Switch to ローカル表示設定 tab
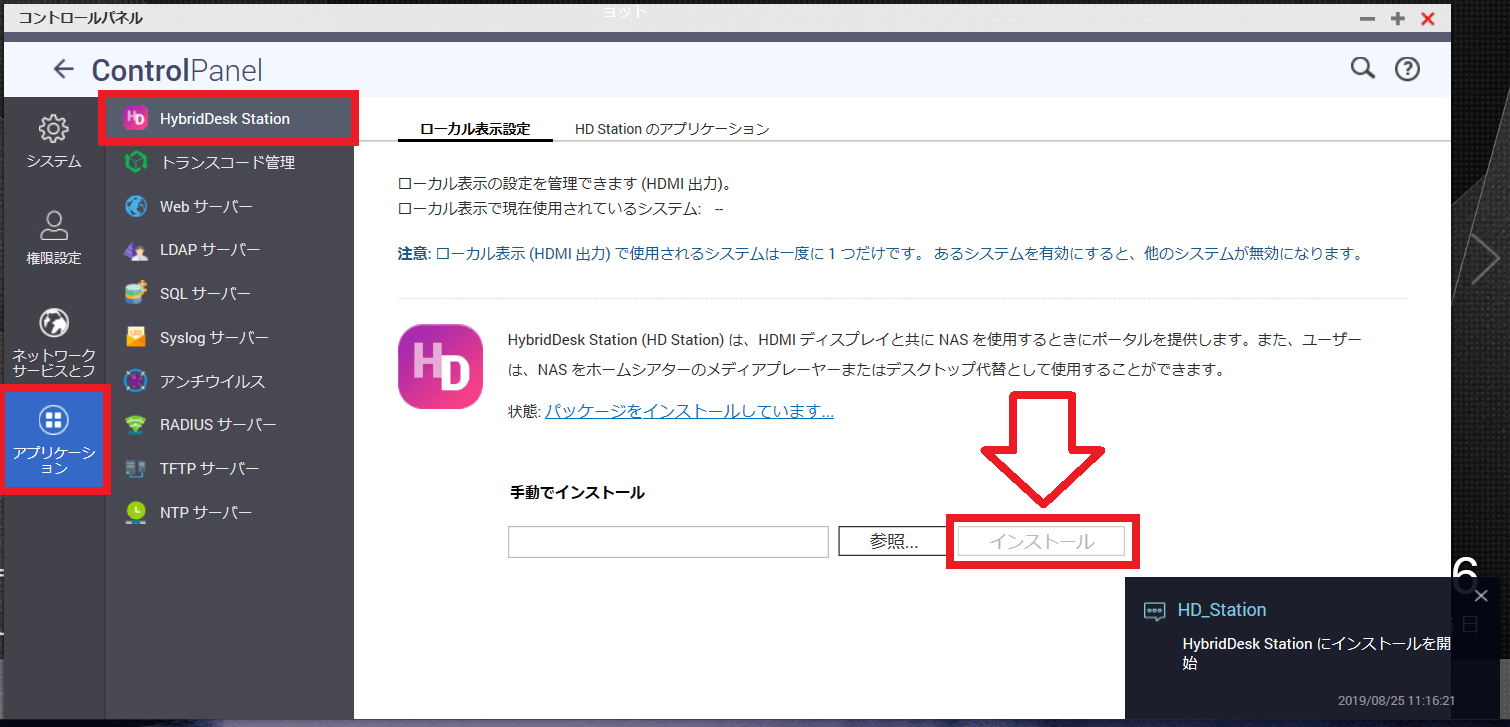This screenshot has width=1510, height=727. [475, 129]
